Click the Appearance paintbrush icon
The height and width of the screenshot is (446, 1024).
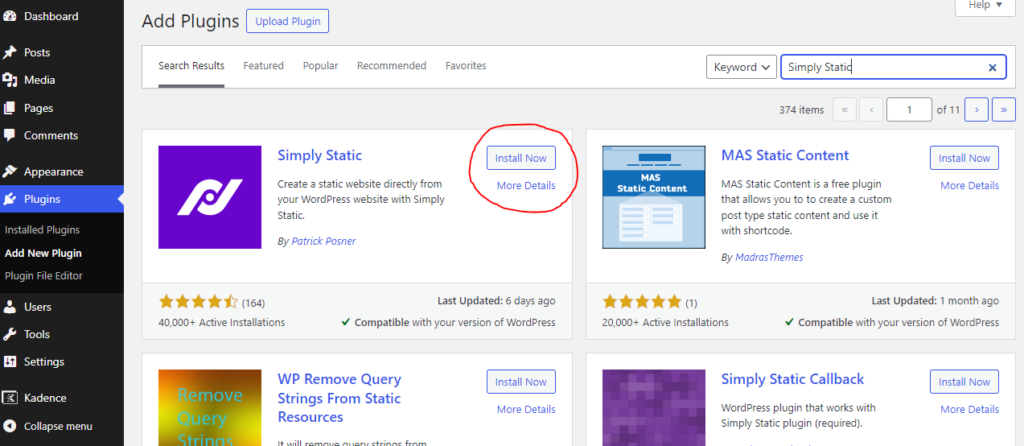point(9,172)
